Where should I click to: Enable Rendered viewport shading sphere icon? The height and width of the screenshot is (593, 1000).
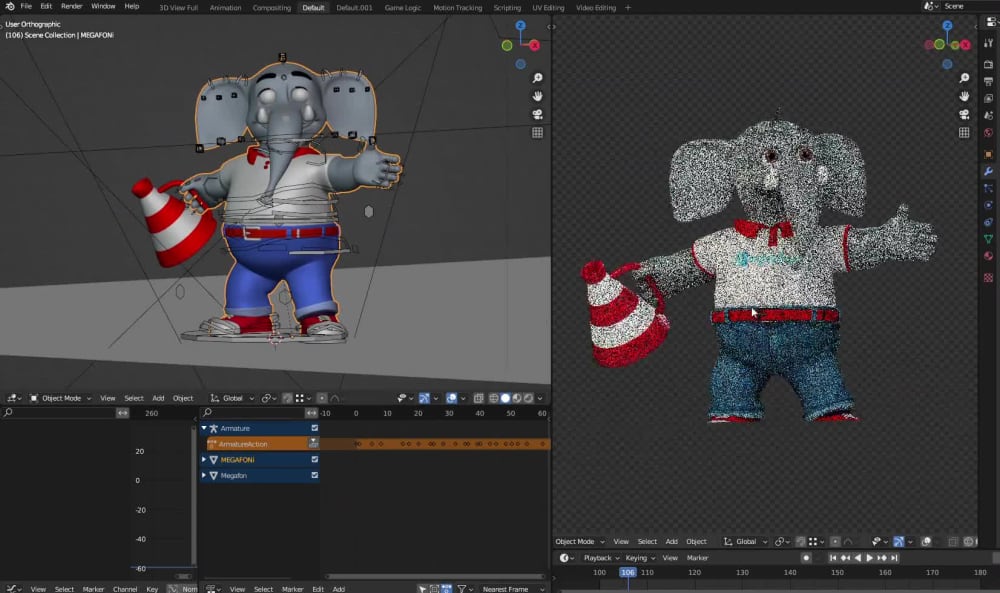(527, 397)
